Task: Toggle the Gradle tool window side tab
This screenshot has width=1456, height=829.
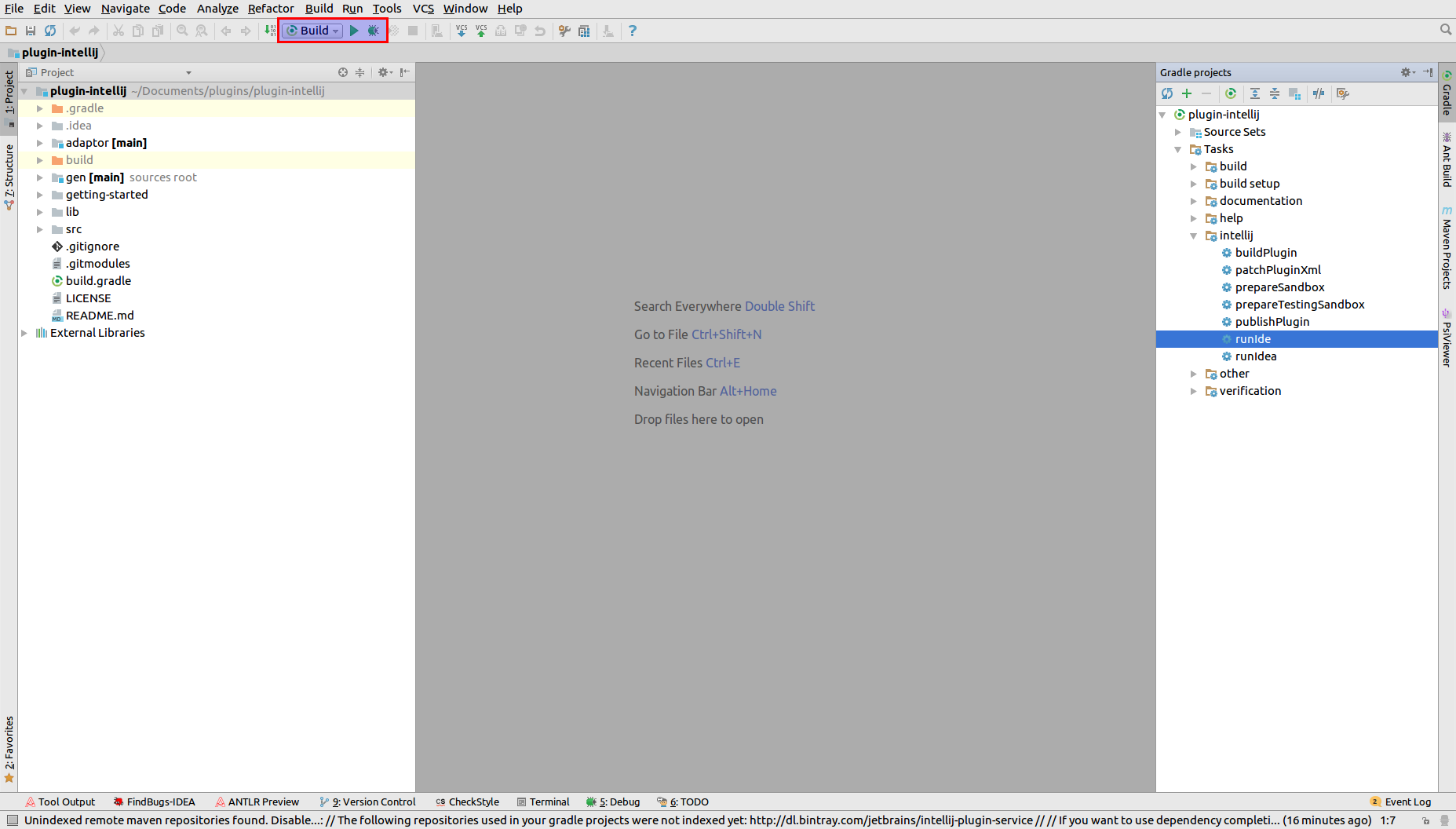Action: (x=1447, y=92)
